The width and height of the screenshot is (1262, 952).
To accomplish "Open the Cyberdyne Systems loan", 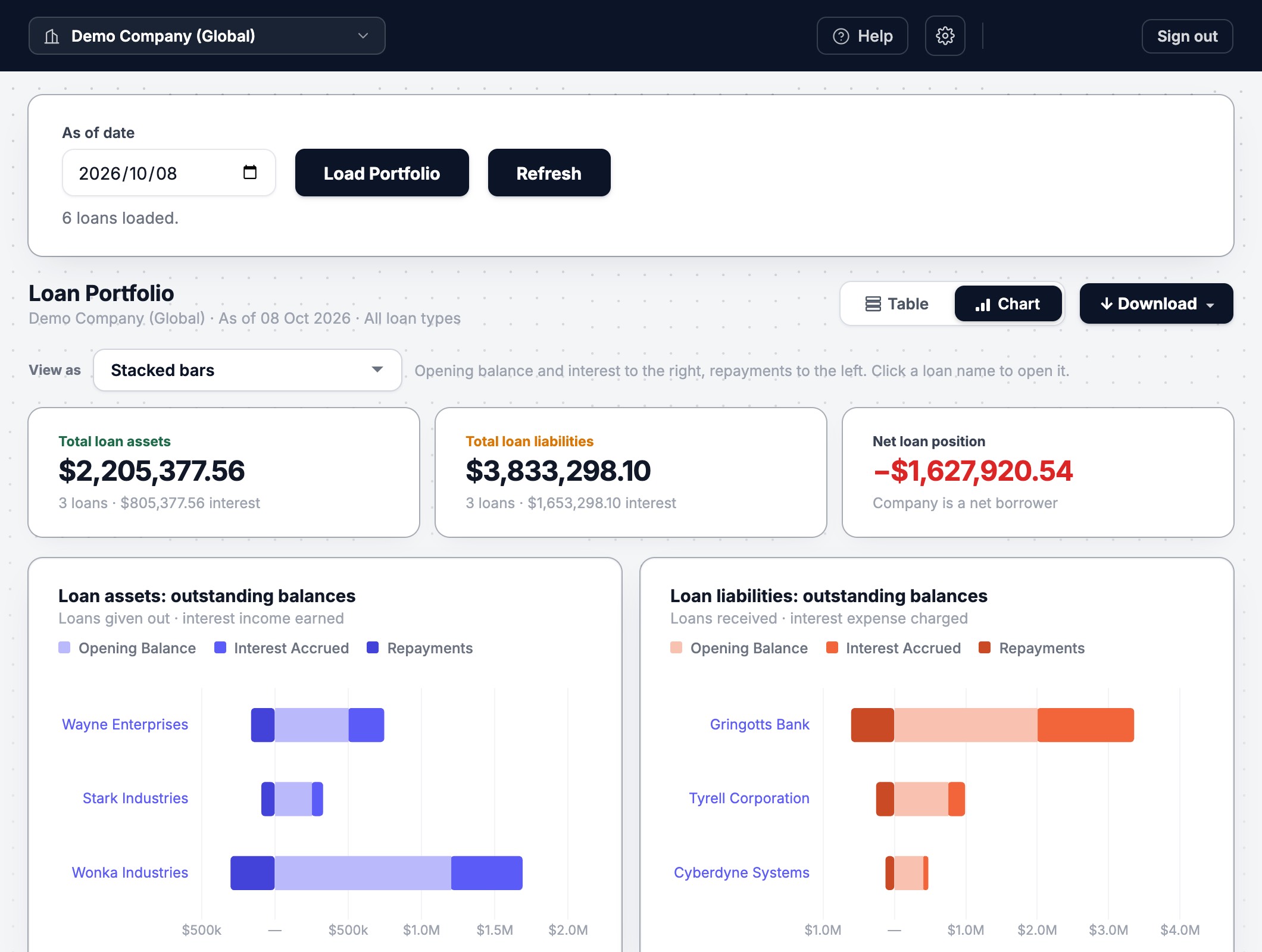I will tap(741, 872).
